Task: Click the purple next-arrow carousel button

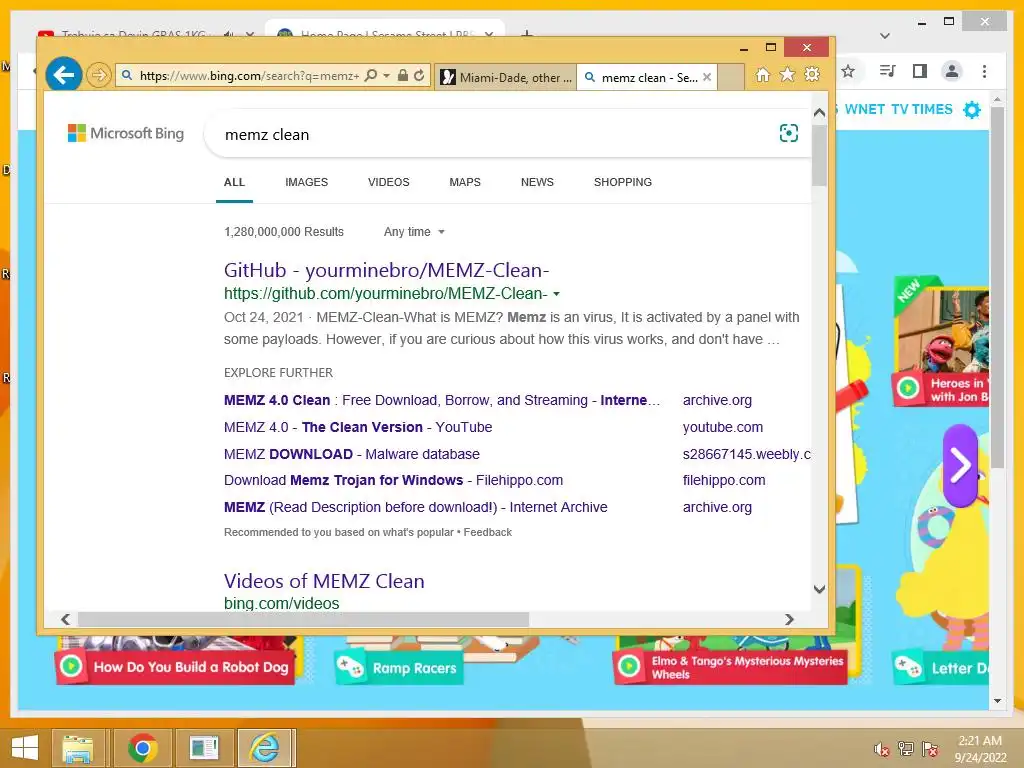Action: click(x=960, y=466)
